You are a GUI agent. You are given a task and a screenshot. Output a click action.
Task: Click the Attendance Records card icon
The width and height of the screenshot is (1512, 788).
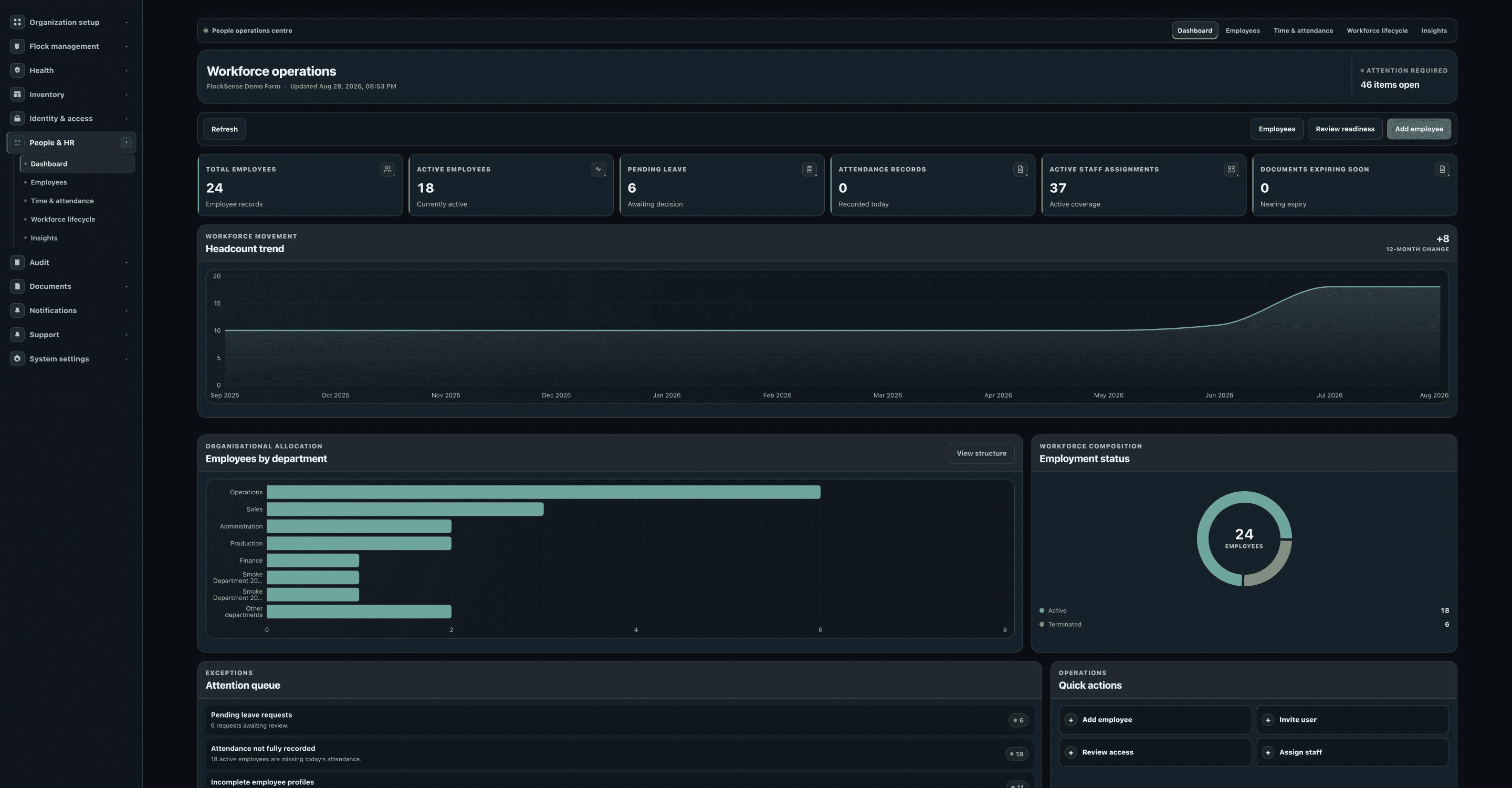(1020, 169)
